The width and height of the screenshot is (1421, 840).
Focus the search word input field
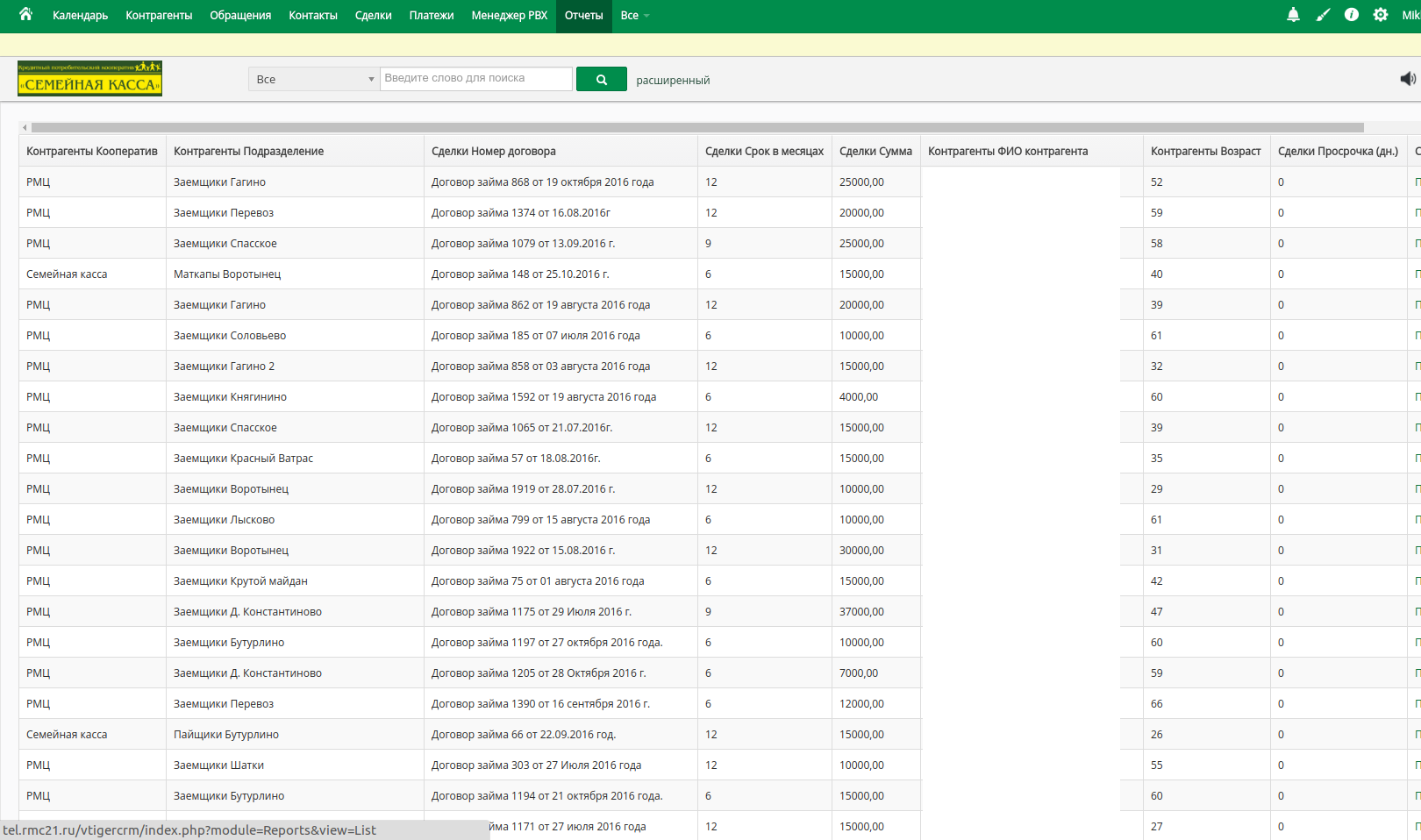coord(476,78)
